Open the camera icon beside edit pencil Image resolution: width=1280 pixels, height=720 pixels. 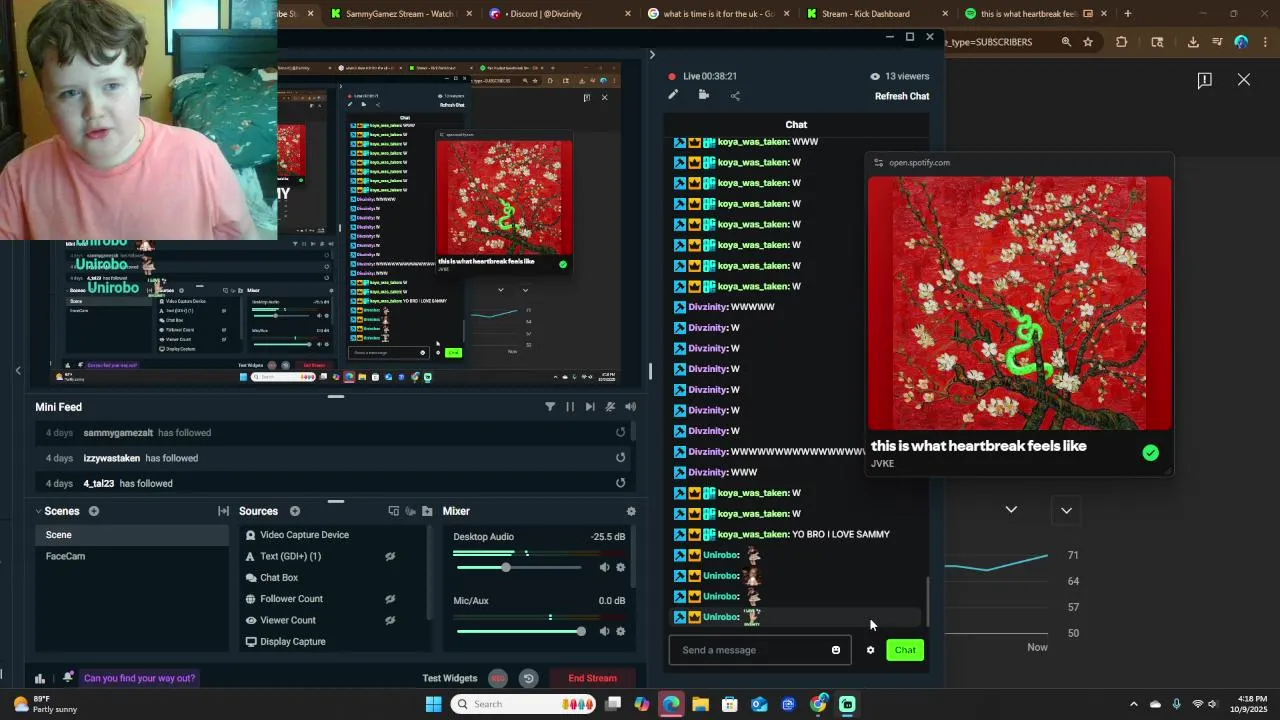(x=704, y=95)
